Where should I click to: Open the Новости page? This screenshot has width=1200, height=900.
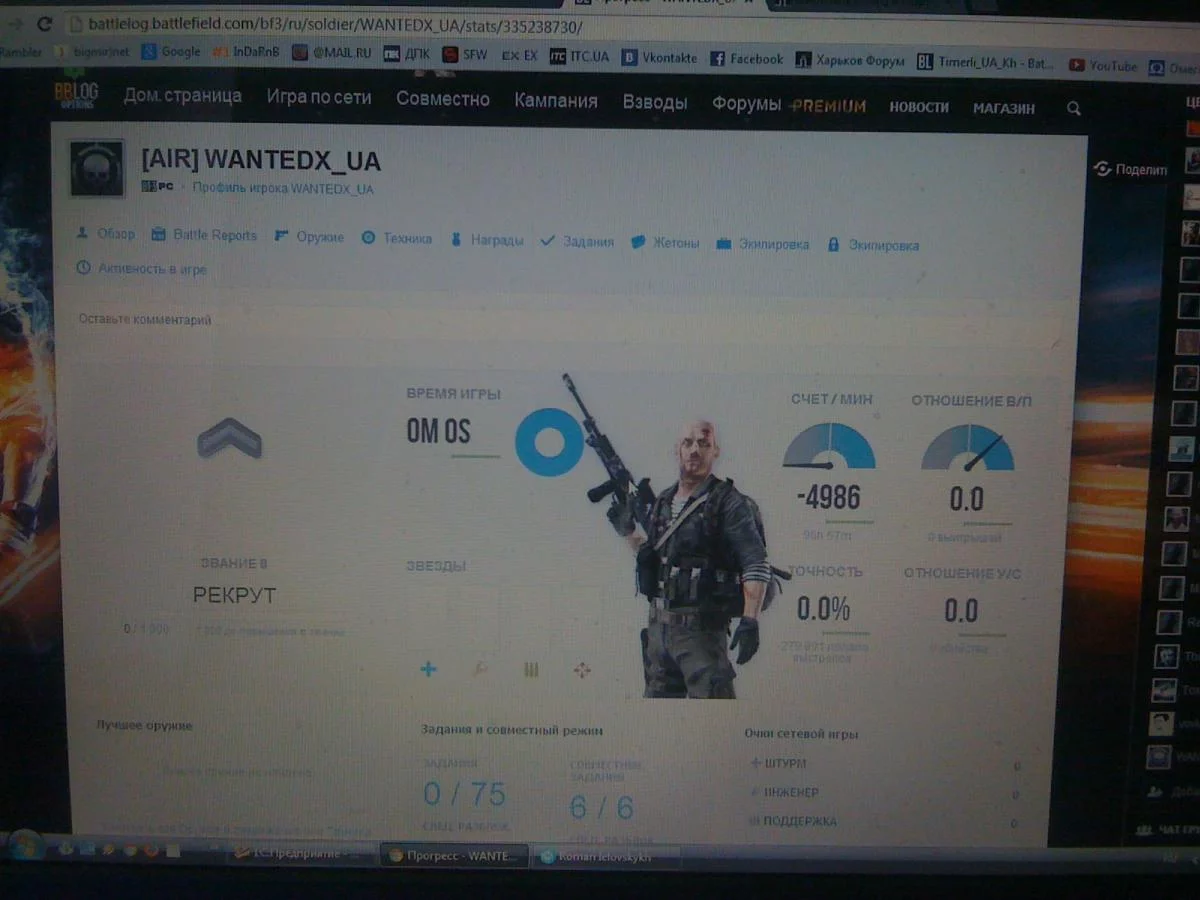coord(919,106)
